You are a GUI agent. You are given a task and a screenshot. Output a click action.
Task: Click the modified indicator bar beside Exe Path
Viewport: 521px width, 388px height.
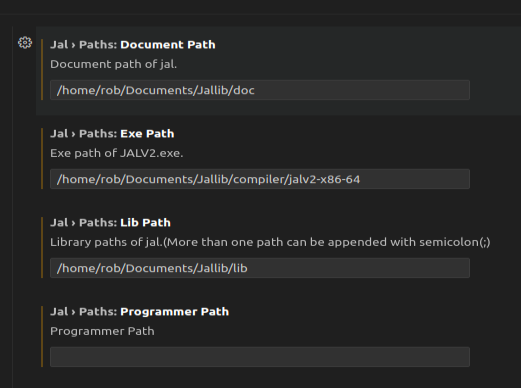(x=42, y=158)
